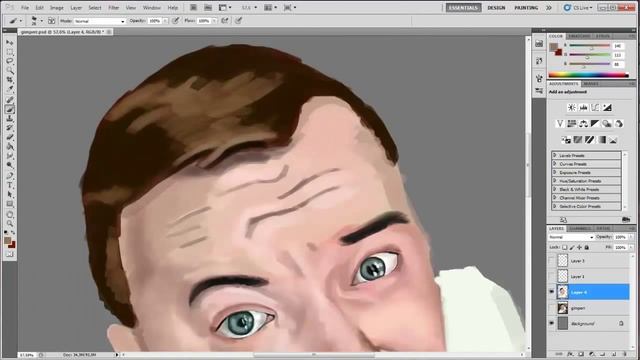Viewport: 640px width, 360px height.
Task: Show Layer 1 using its visibility box
Action: tap(552, 276)
